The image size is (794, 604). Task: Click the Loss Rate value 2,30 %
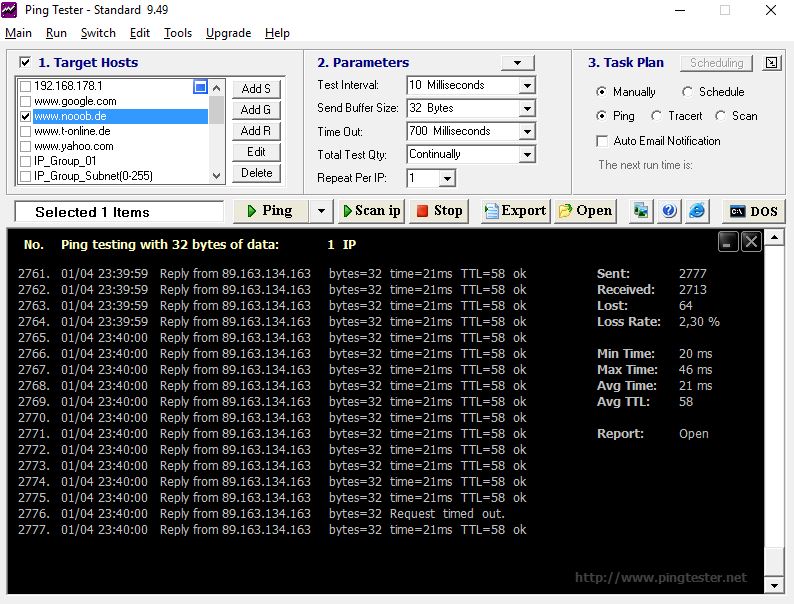pyautogui.click(x=699, y=322)
